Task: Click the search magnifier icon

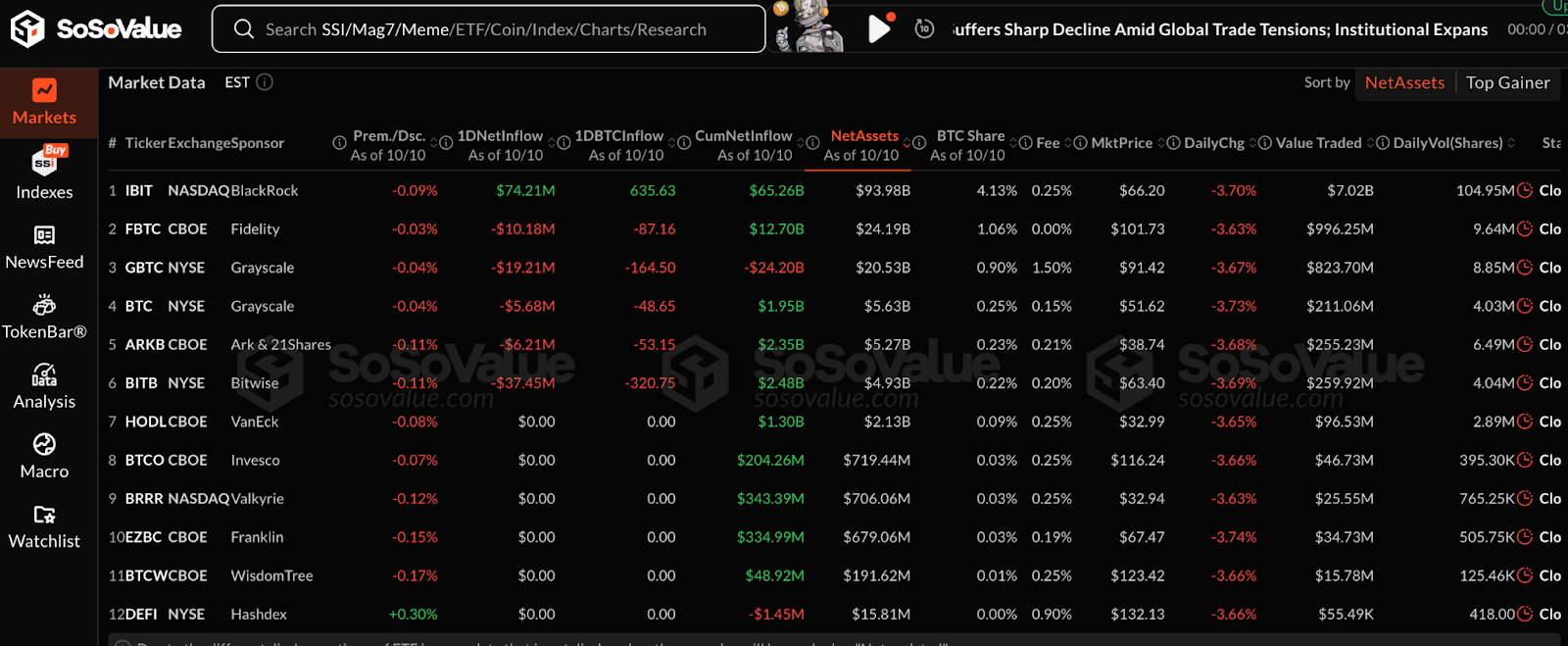Action: point(244,29)
